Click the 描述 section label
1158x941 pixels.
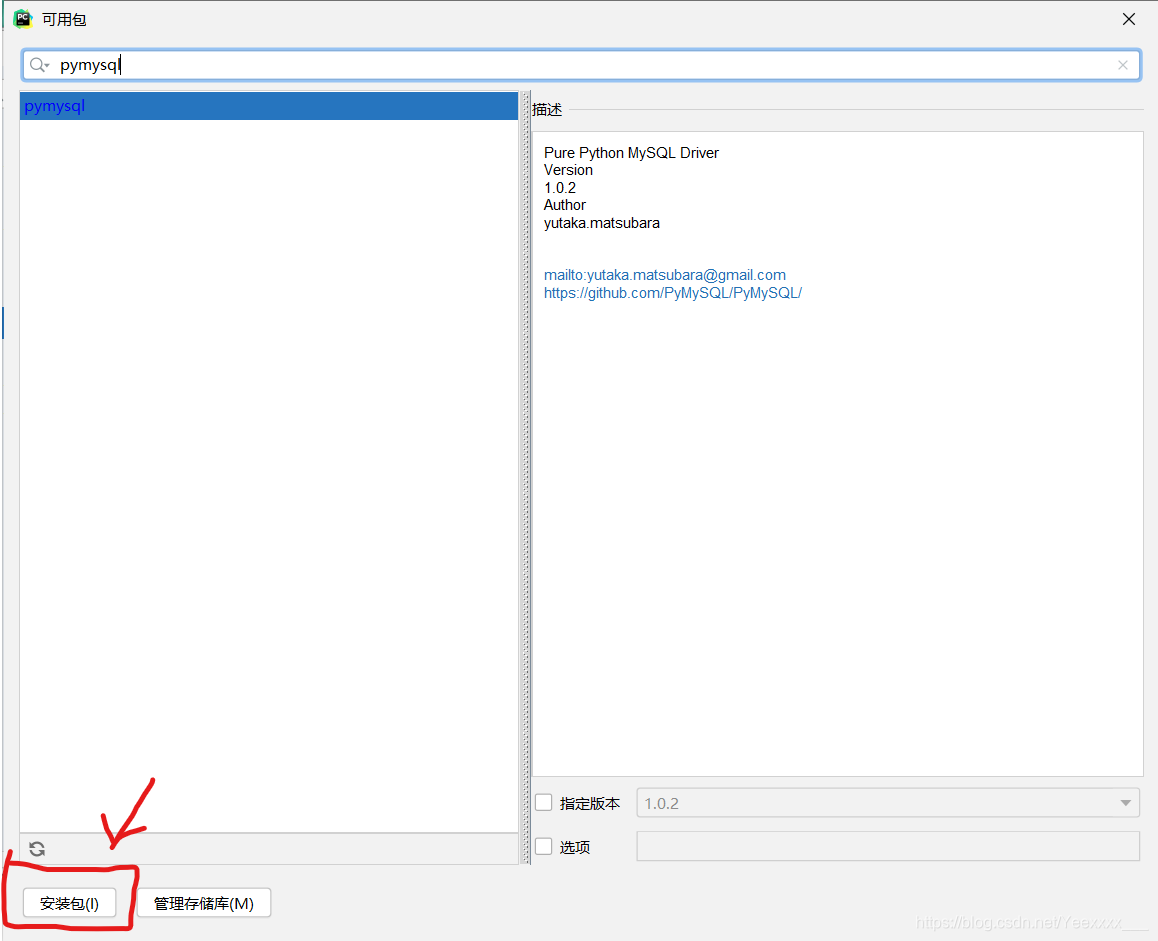click(547, 109)
